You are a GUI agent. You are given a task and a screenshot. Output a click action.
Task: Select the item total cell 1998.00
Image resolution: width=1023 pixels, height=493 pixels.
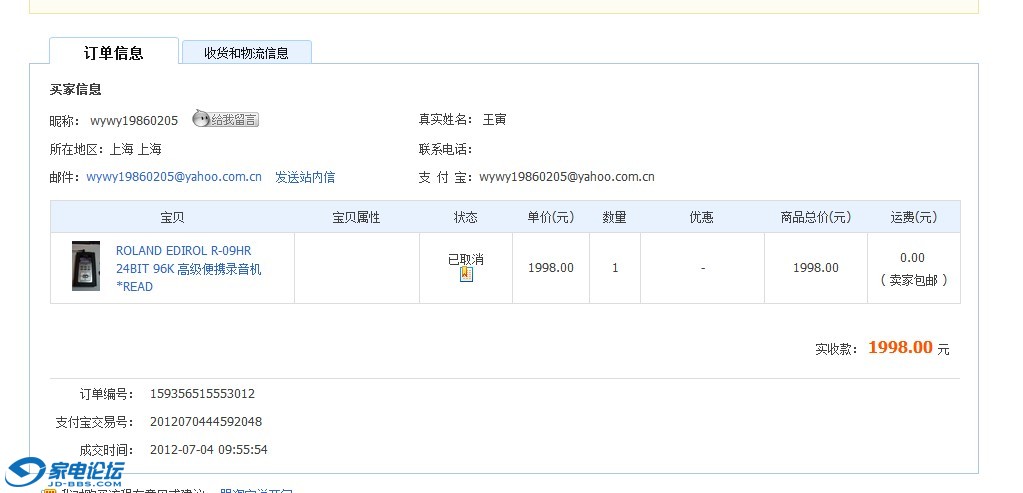[x=816, y=268]
